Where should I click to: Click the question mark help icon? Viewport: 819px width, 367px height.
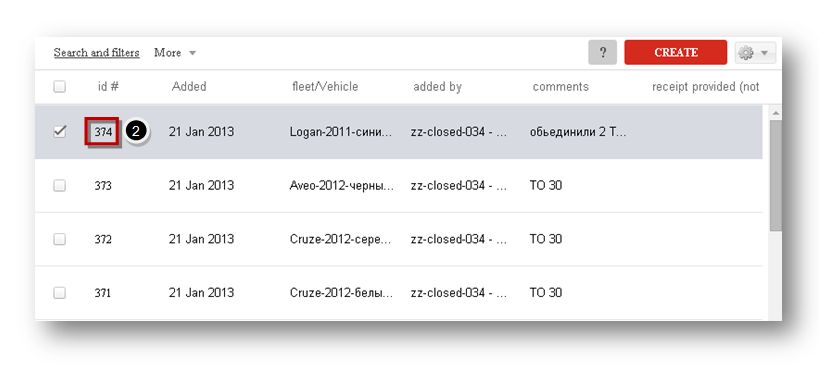click(602, 53)
